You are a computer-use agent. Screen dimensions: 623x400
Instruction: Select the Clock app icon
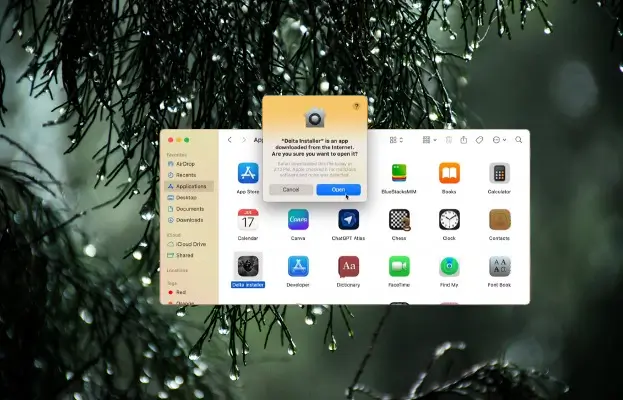(449, 220)
